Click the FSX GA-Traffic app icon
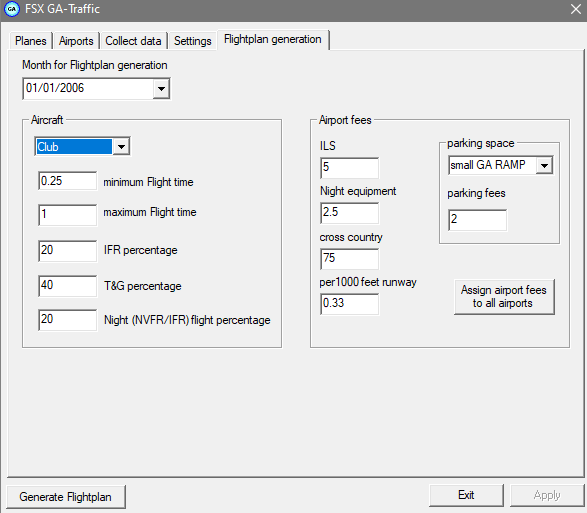The image size is (587, 513). 12,9
